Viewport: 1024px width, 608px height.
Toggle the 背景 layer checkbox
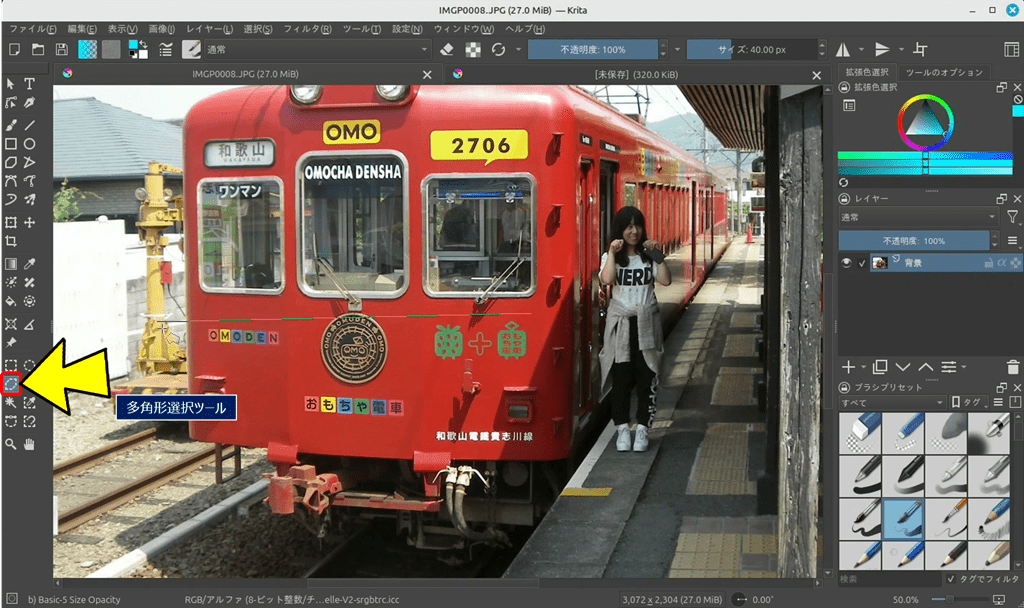[862, 263]
